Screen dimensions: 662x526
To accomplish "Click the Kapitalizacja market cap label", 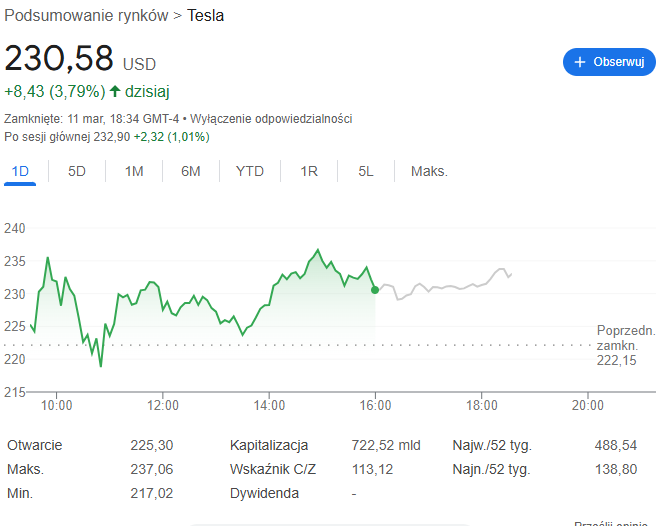I will pyautogui.click(x=269, y=445).
